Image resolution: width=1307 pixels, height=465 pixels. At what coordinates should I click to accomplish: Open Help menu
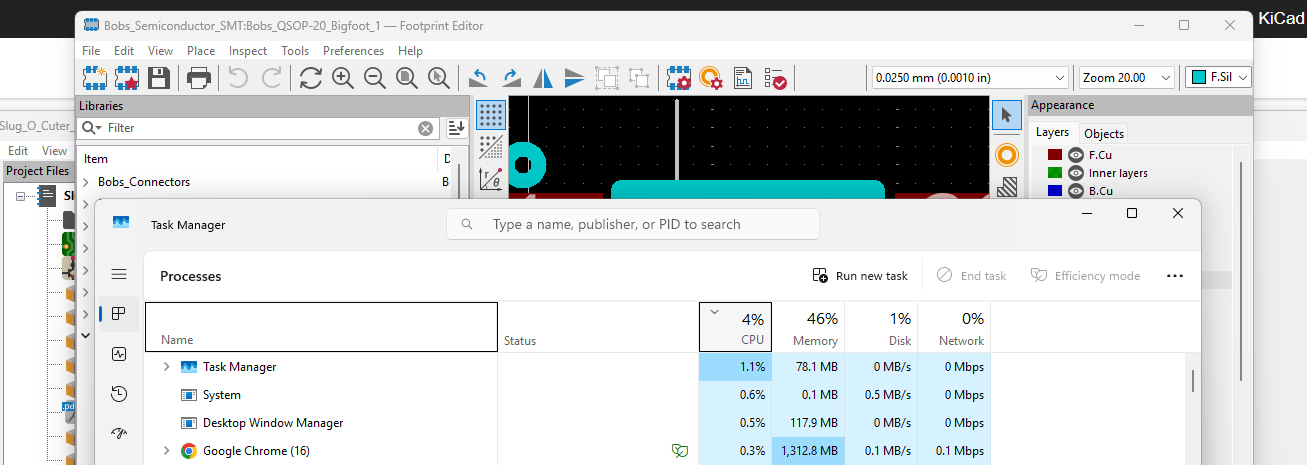coord(410,51)
